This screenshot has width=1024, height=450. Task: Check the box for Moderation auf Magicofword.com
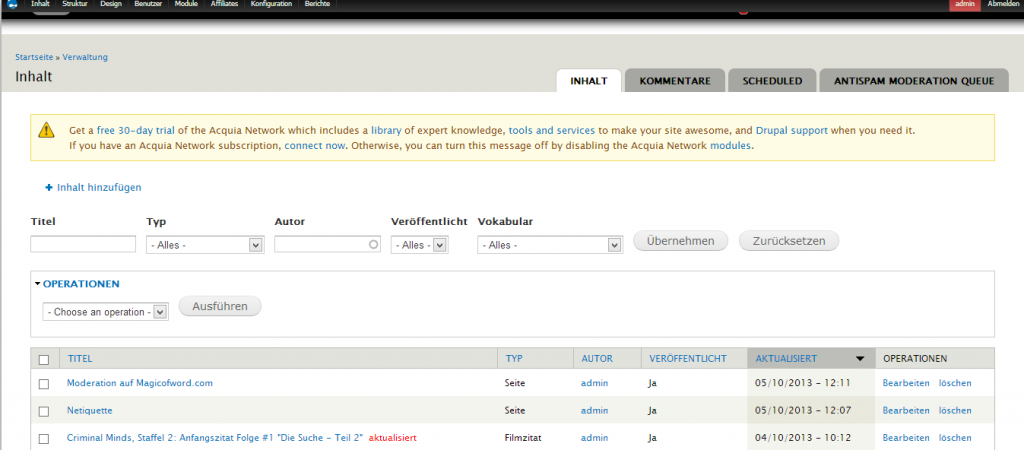coord(43,383)
